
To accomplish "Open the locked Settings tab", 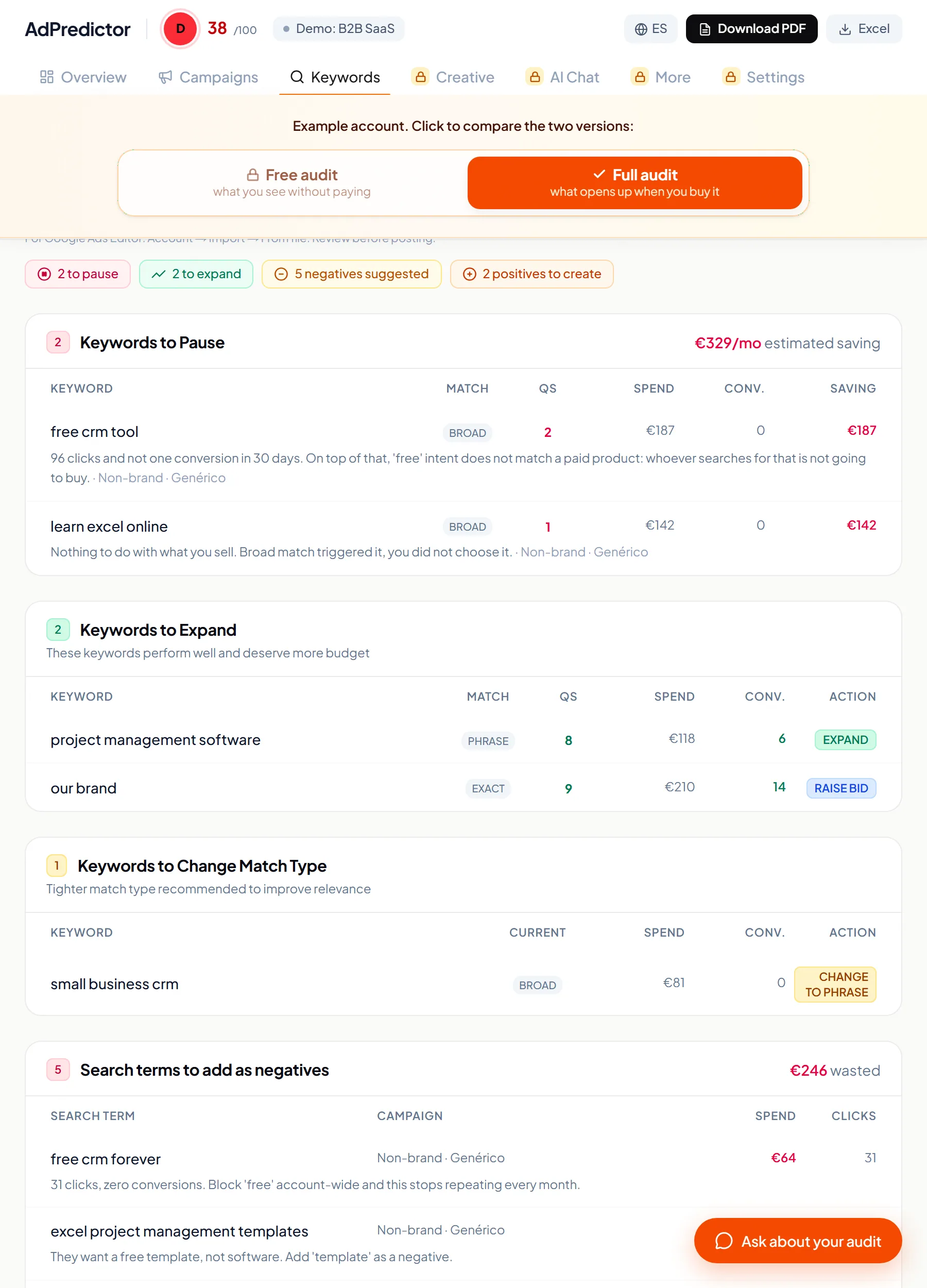I will (763, 77).
